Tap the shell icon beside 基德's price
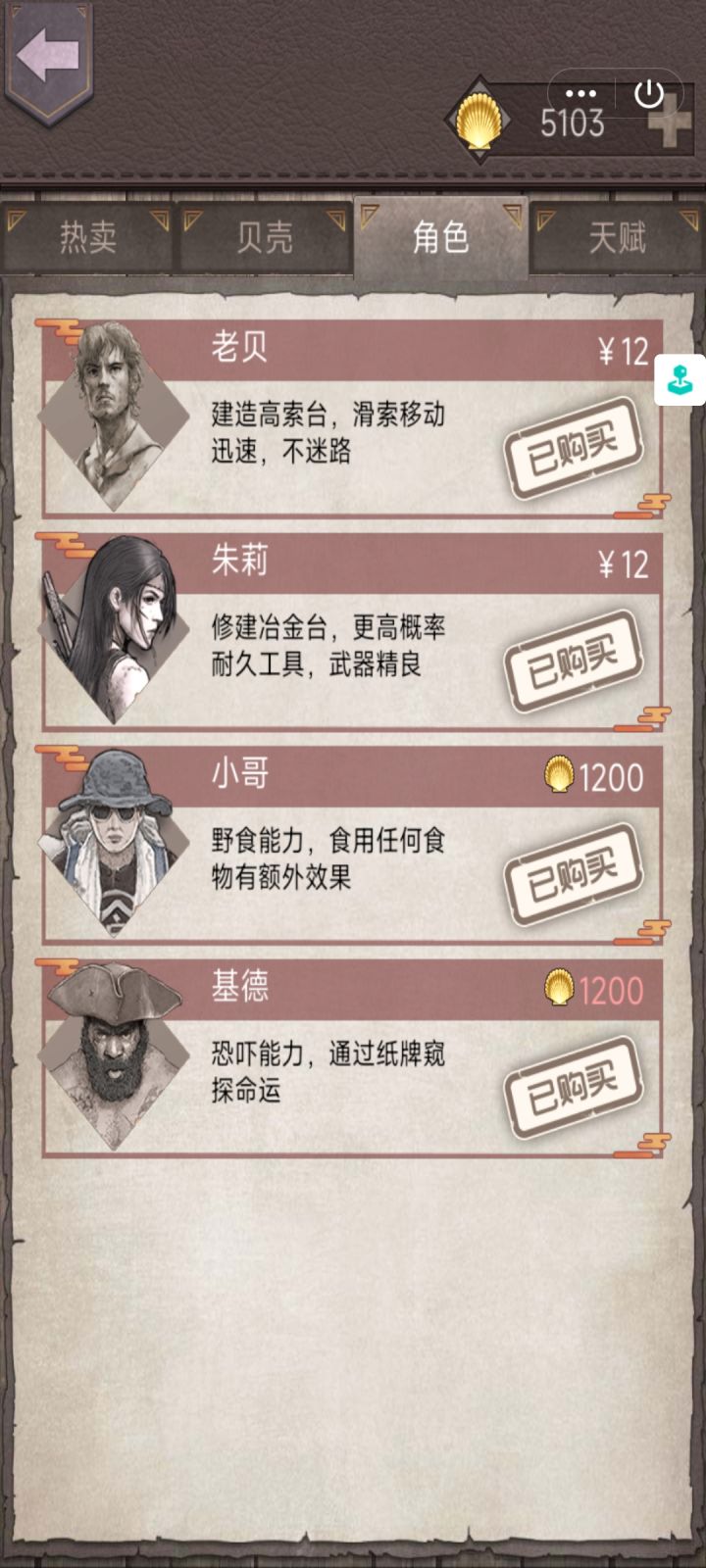 pyautogui.click(x=559, y=989)
